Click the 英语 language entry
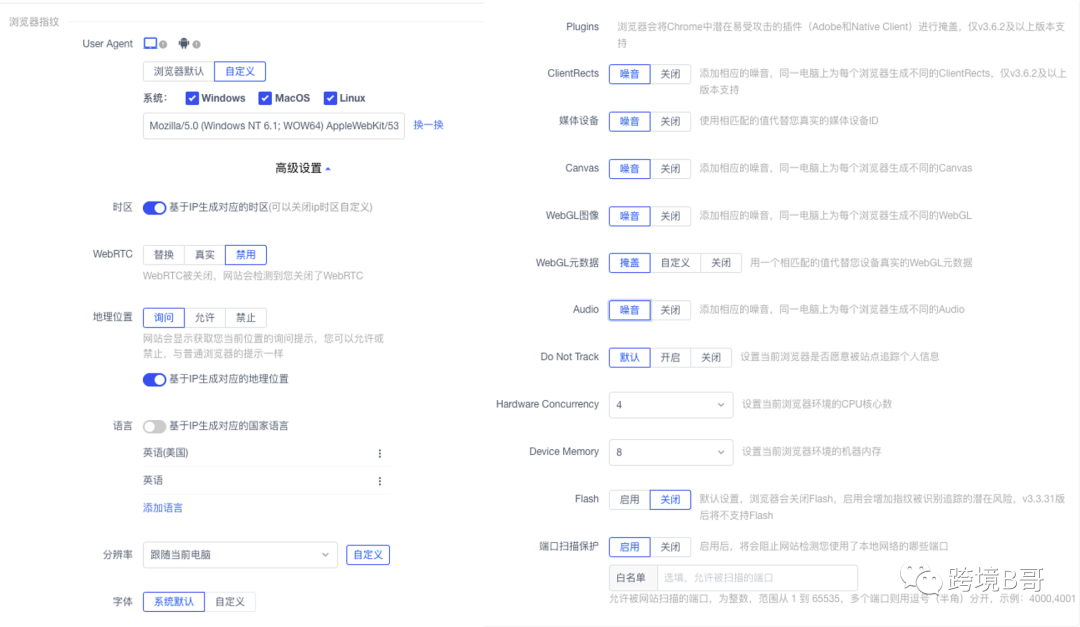 153,480
